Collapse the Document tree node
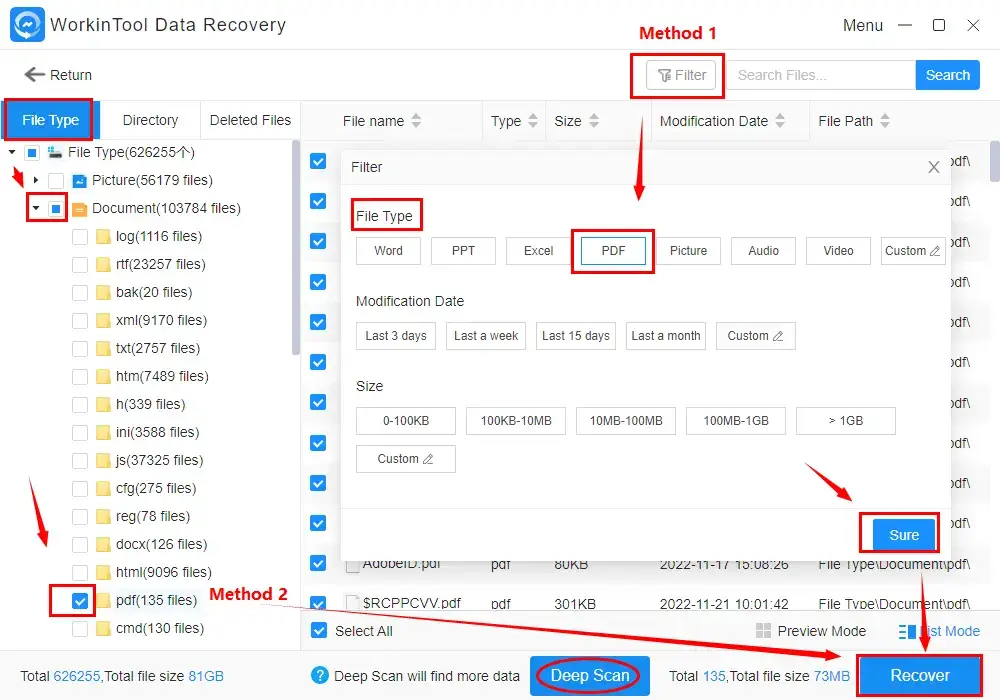 pyautogui.click(x=36, y=208)
